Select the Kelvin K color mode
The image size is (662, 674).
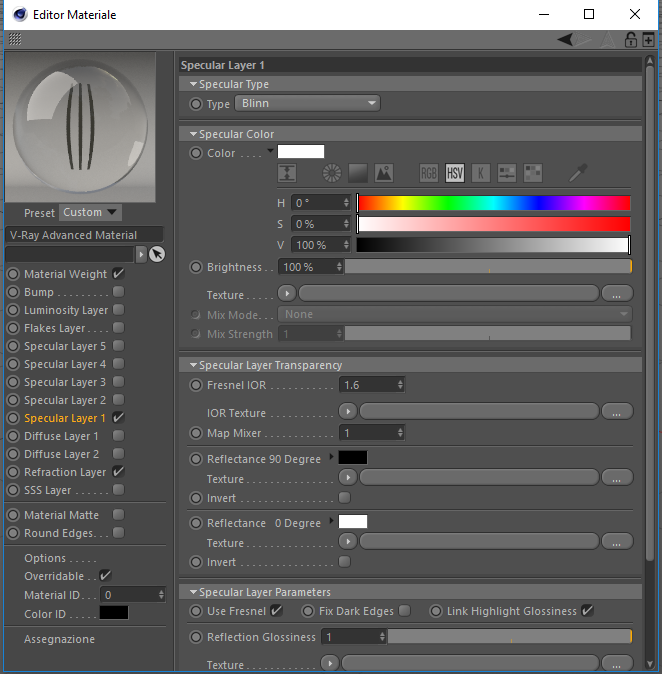click(x=481, y=173)
